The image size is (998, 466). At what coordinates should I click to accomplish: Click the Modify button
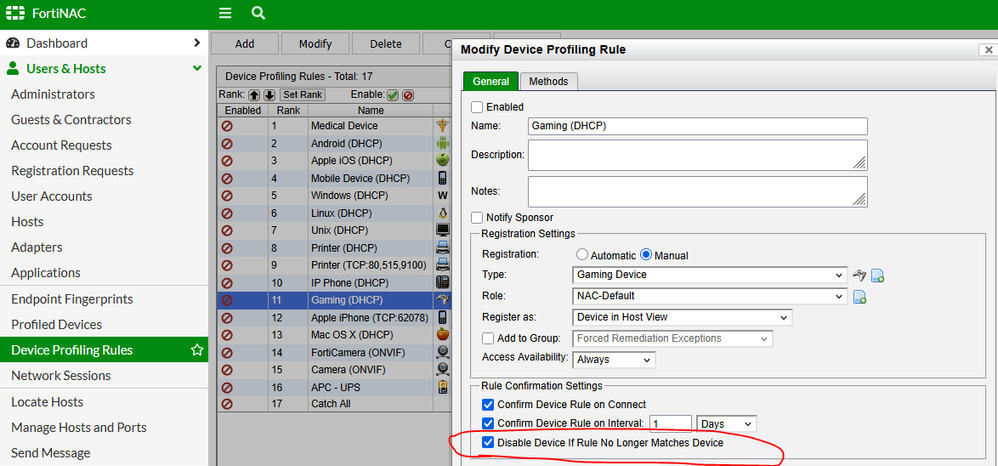point(316,44)
